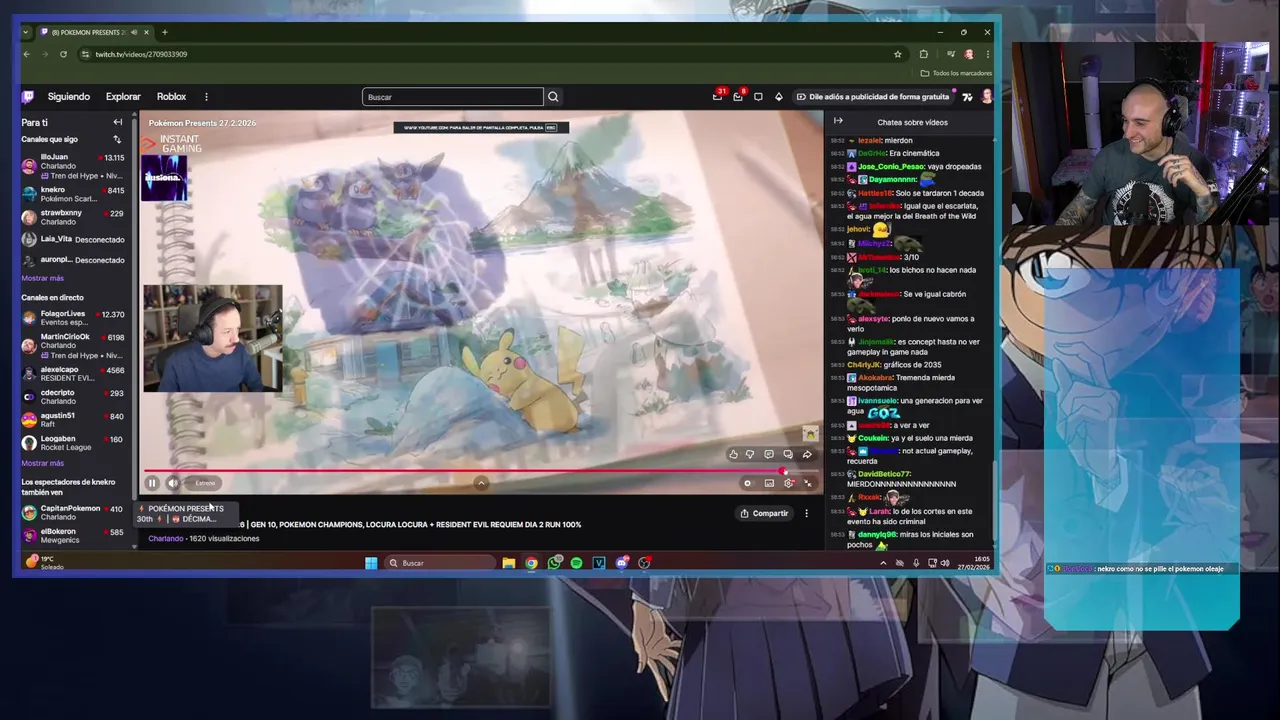Image resolution: width=1280 pixels, height=720 pixels.
Task: Click the magnifier search button on Twitch
Action: point(553,97)
